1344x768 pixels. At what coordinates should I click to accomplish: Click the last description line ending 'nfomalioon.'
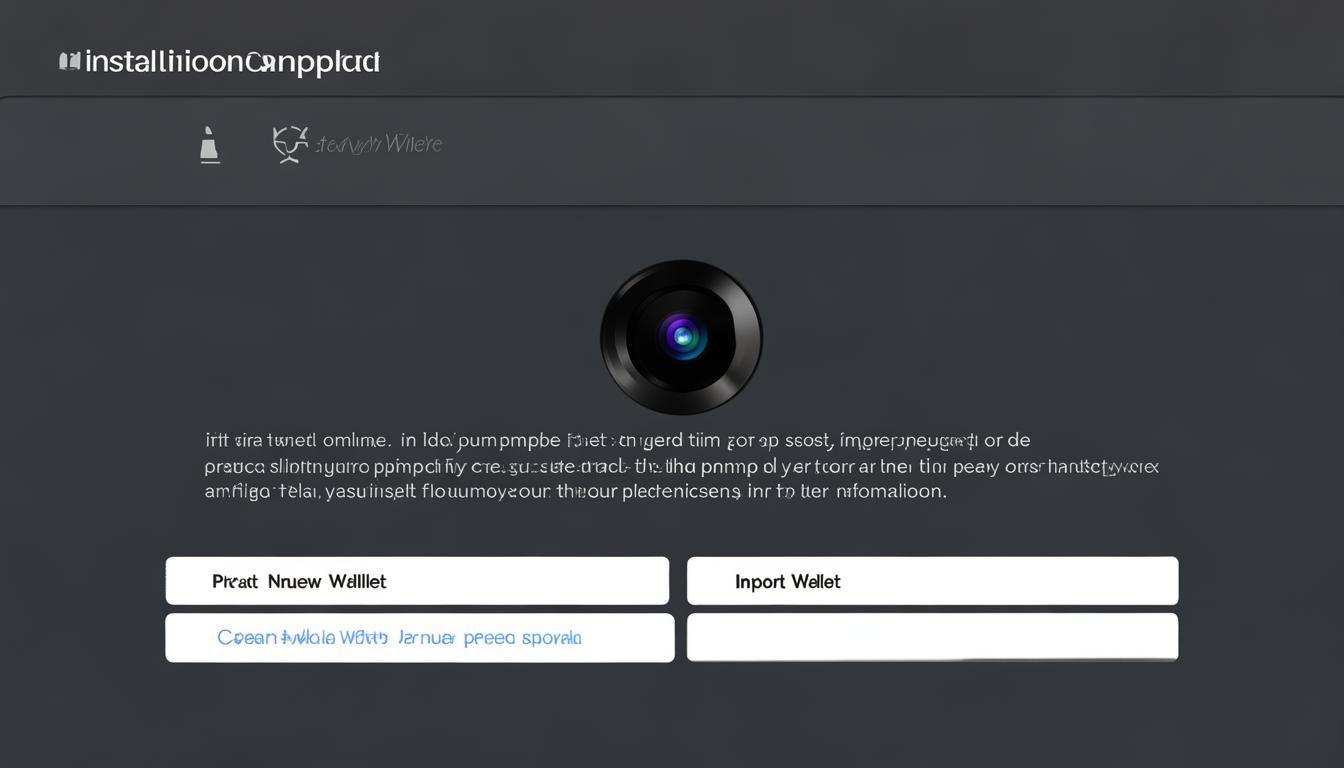(575, 491)
